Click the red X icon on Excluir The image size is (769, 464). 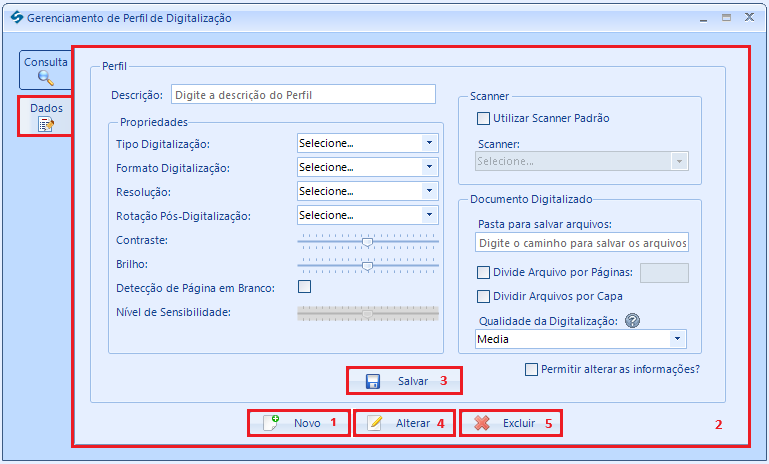482,423
